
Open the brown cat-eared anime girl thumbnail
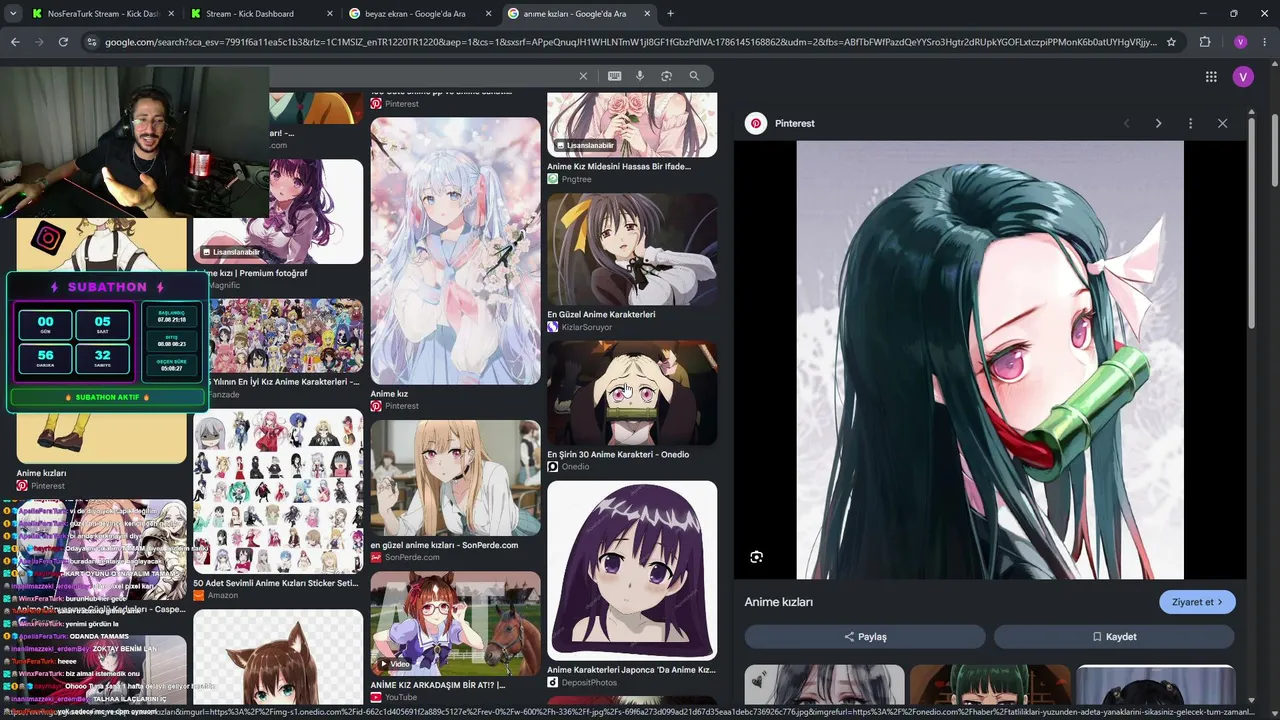tap(278, 657)
